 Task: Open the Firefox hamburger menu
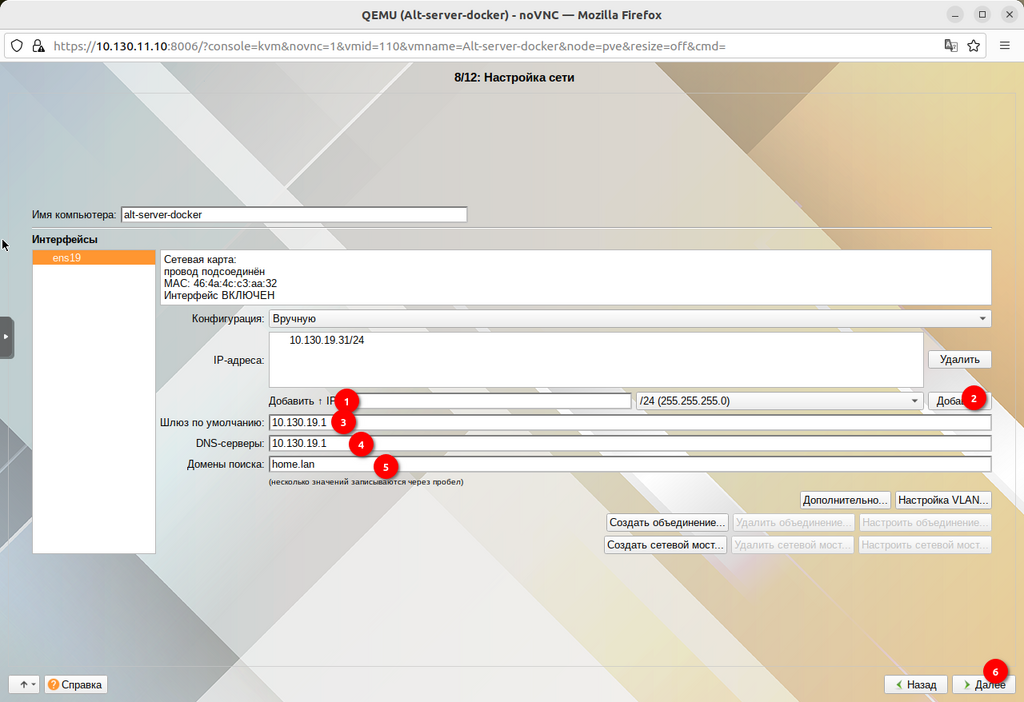coord(1004,46)
